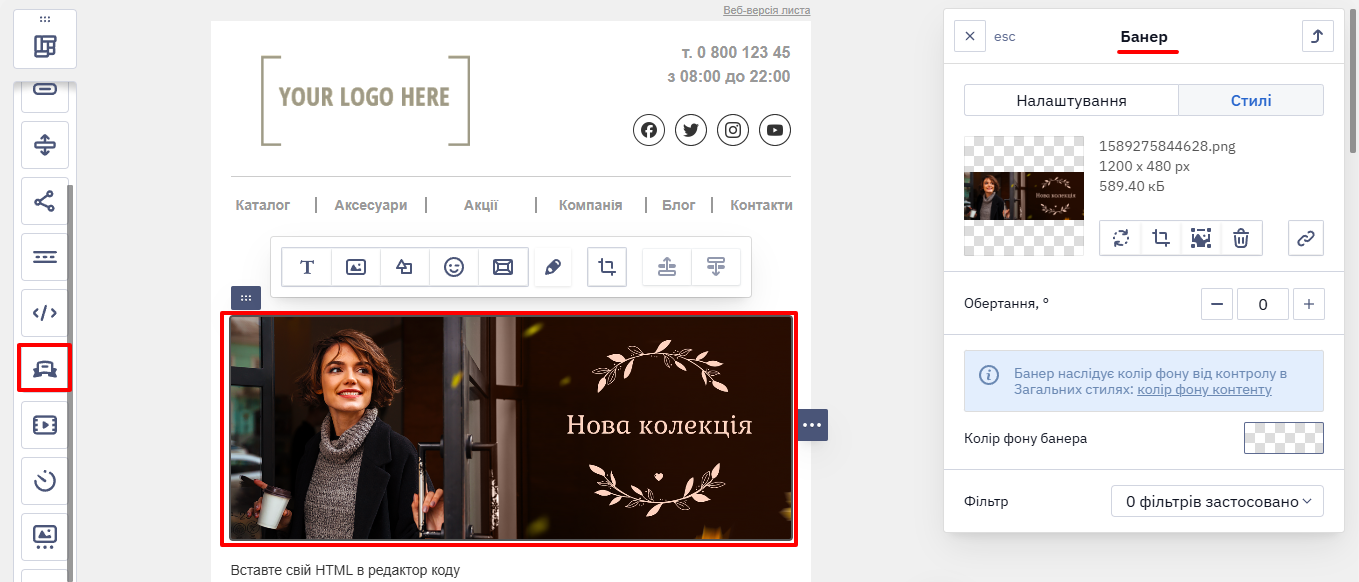This screenshot has width=1359, height=582.
Task: Select the Button block icon in sidebar
Action: [x=45, y=91]
